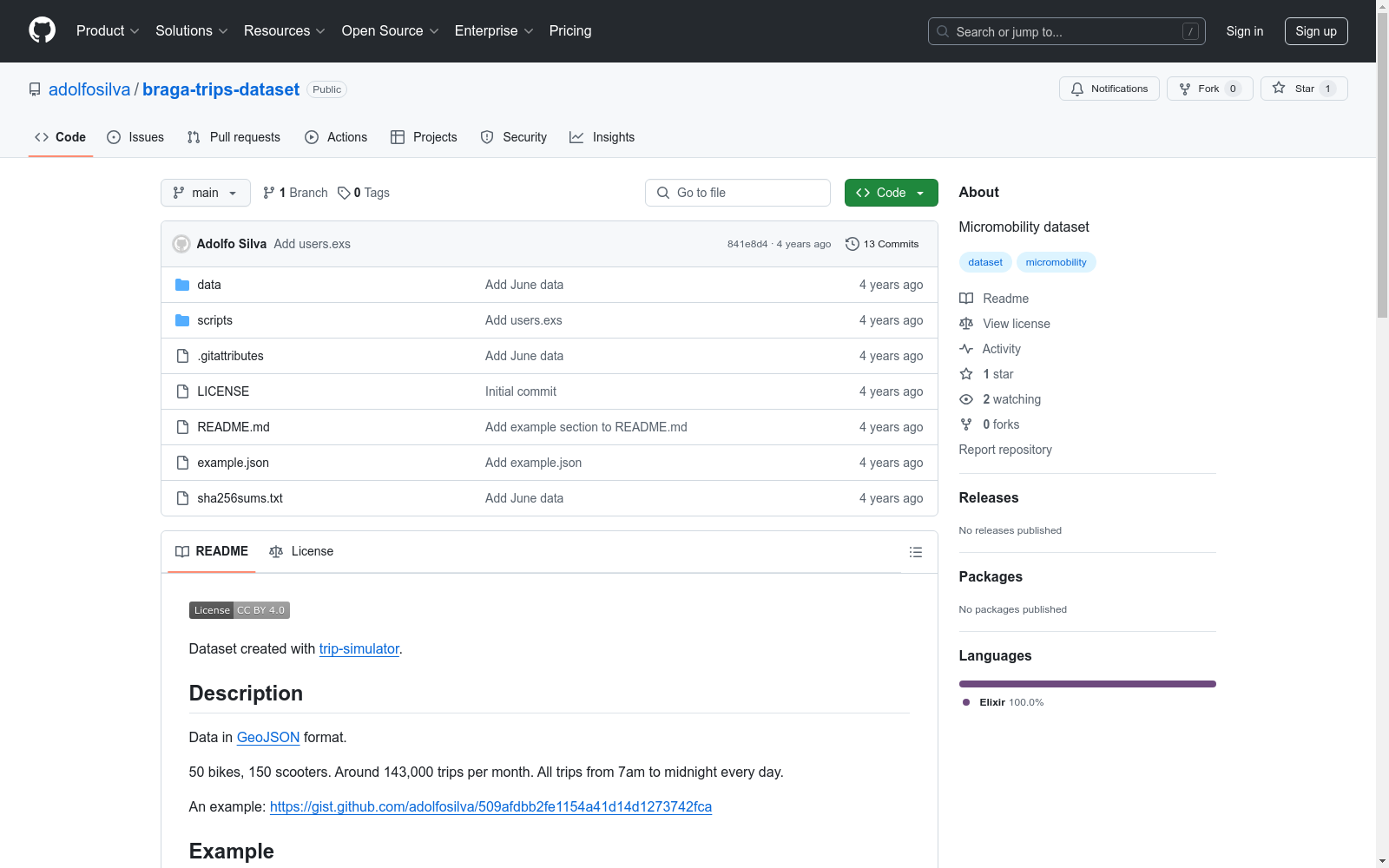1389x868 pixels.
Task: Click the Adolfo Silva avatar icon
Action: click(181, 244)
